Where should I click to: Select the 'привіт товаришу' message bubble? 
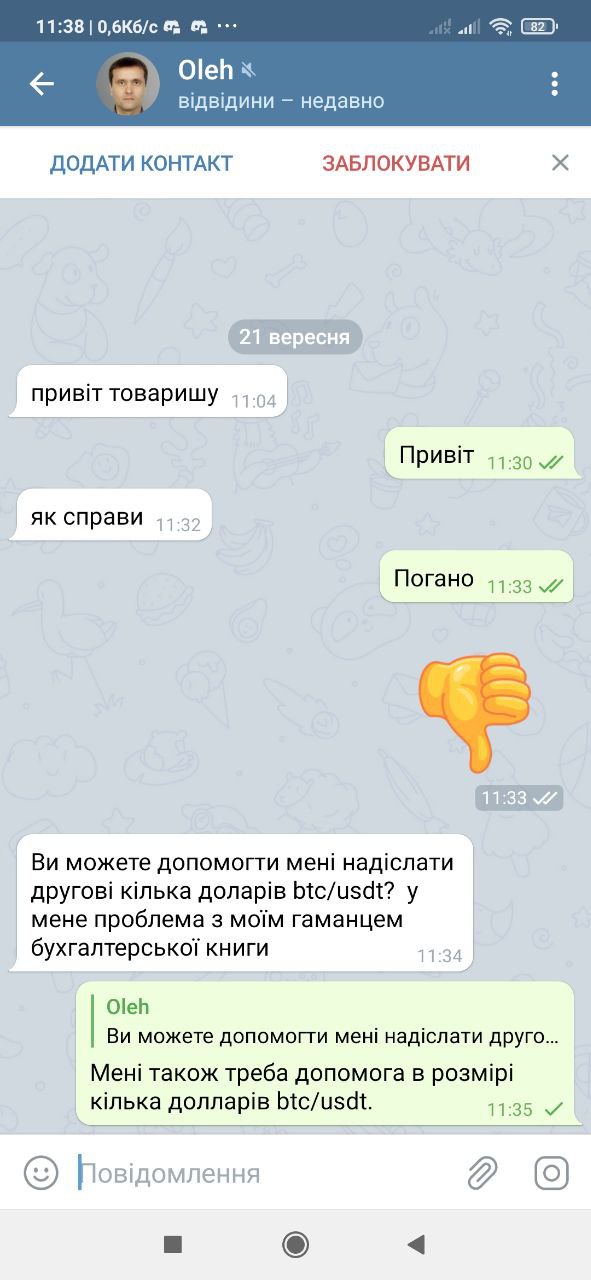149,392
